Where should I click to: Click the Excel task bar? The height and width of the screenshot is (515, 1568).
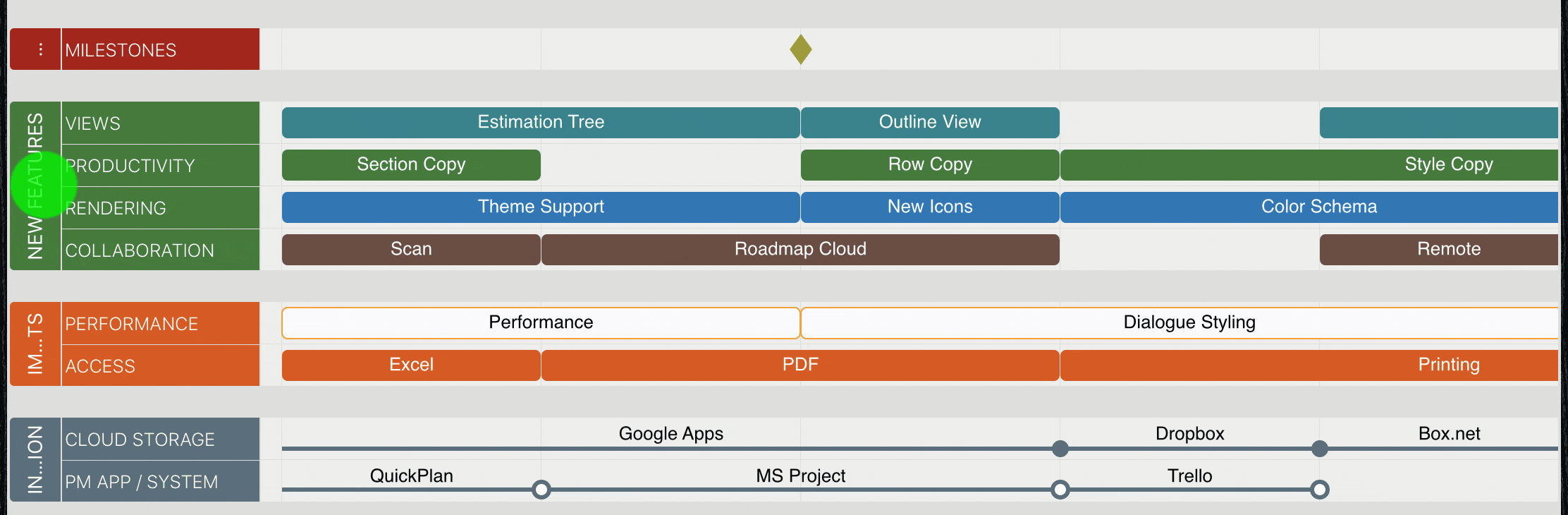[x=411, y=365]
